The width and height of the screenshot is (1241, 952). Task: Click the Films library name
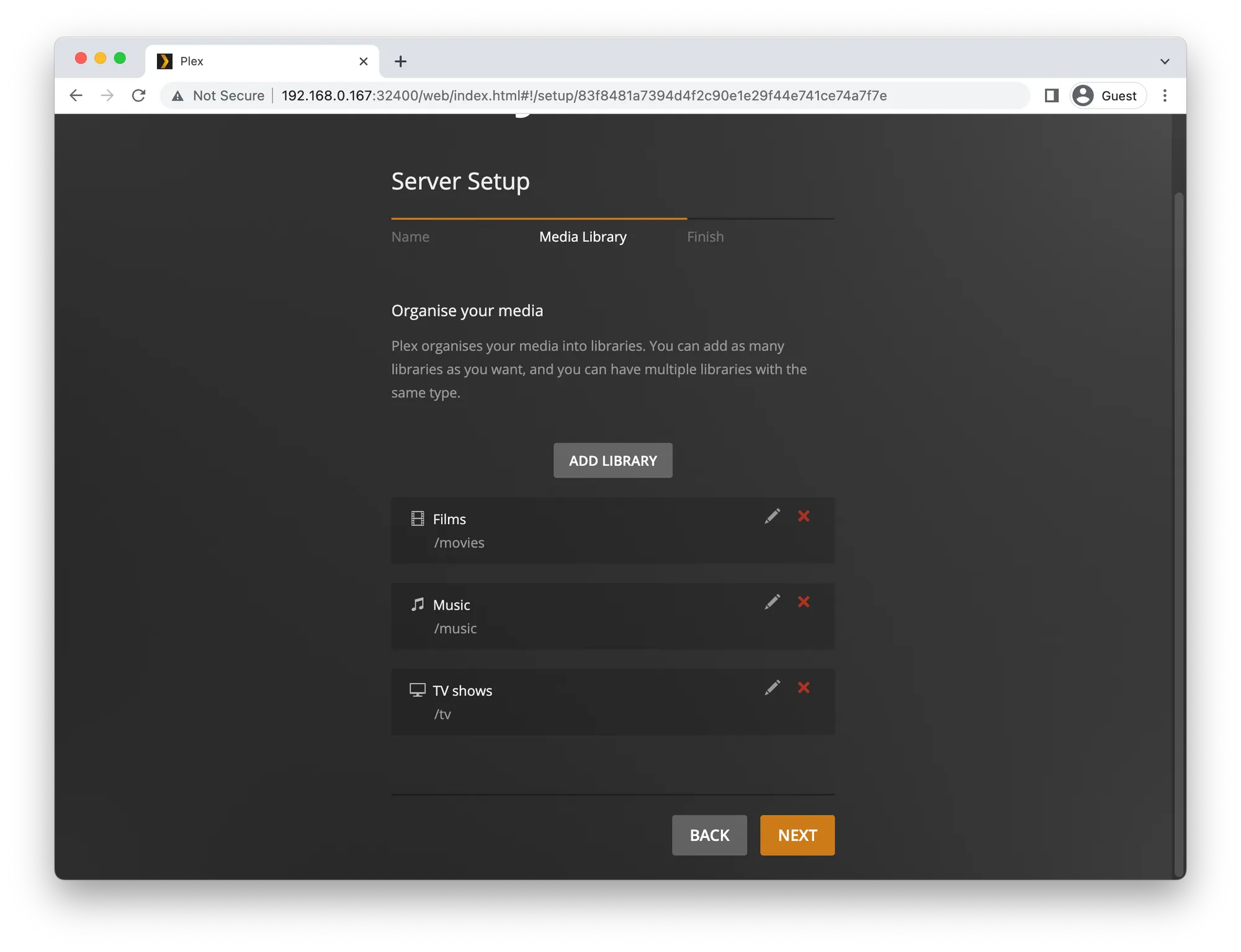pyautogui.click(x=449, y=519)
